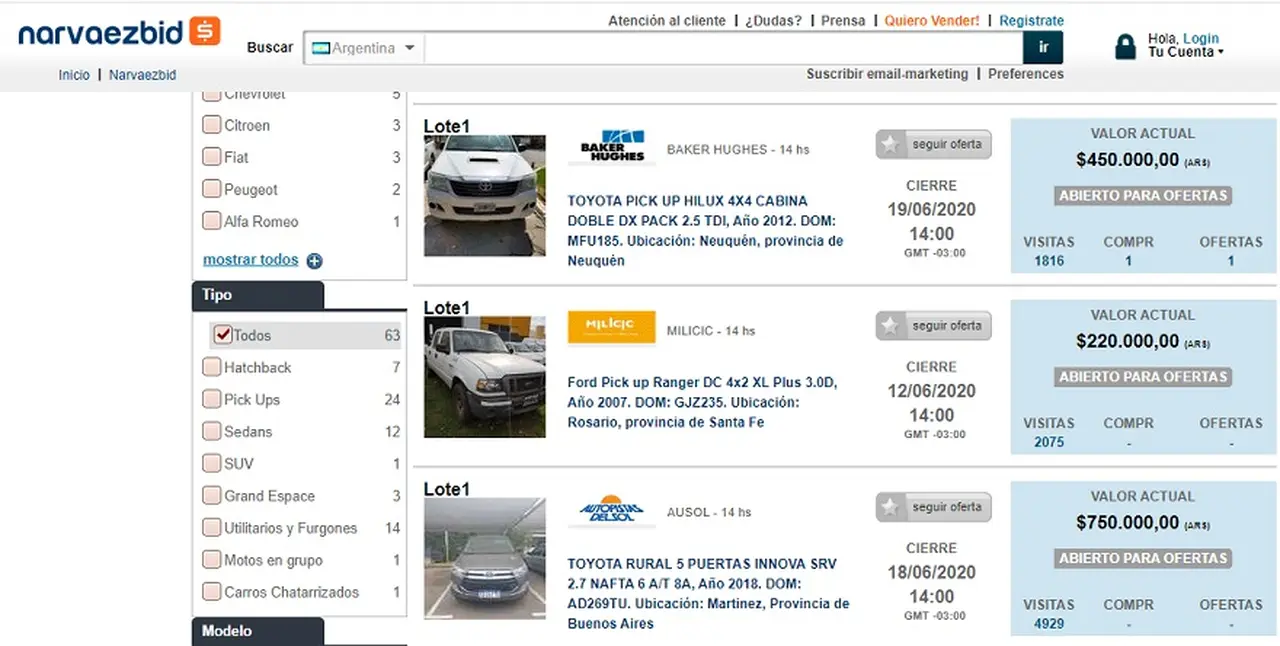
Task: Open the Registrate sign-up link
Action: 1031,21
